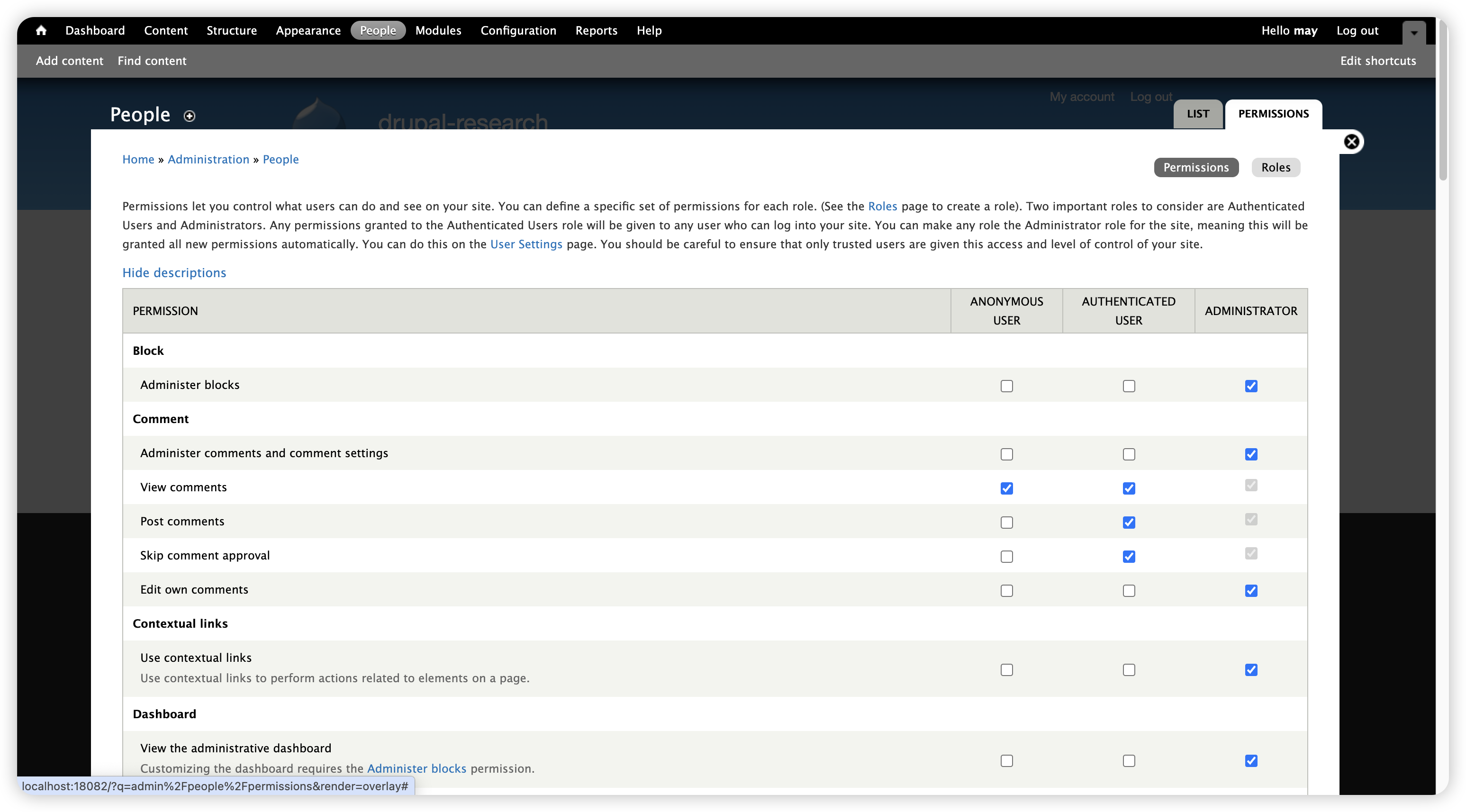Uncheck View administrative dashboard for administrator
Viewport: 1466px width, 812px height.
pos(1250,761)
